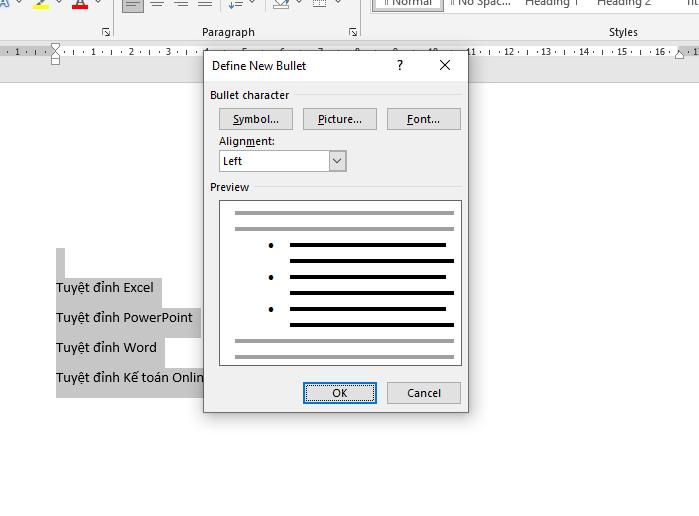The height and width of the screenshot is (516, 699).
Task: Click the line "Tuyệt đỉnh Kế toán Onlin"
Action: pyautogui.click(x=130, y=378)
